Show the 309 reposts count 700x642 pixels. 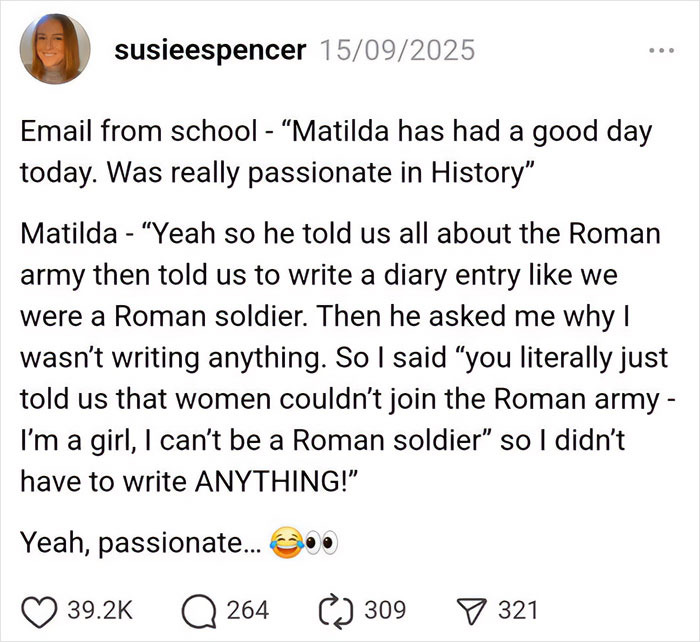tap(389, 609)
